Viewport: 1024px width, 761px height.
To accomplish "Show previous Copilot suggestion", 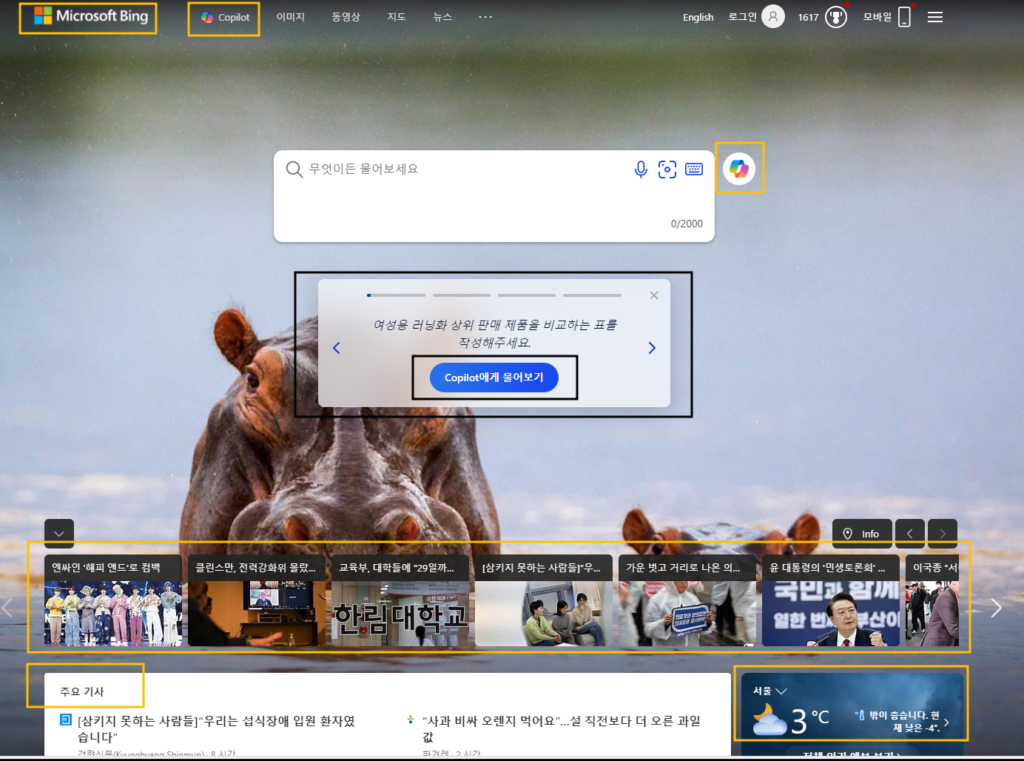I will pos(336,348).
